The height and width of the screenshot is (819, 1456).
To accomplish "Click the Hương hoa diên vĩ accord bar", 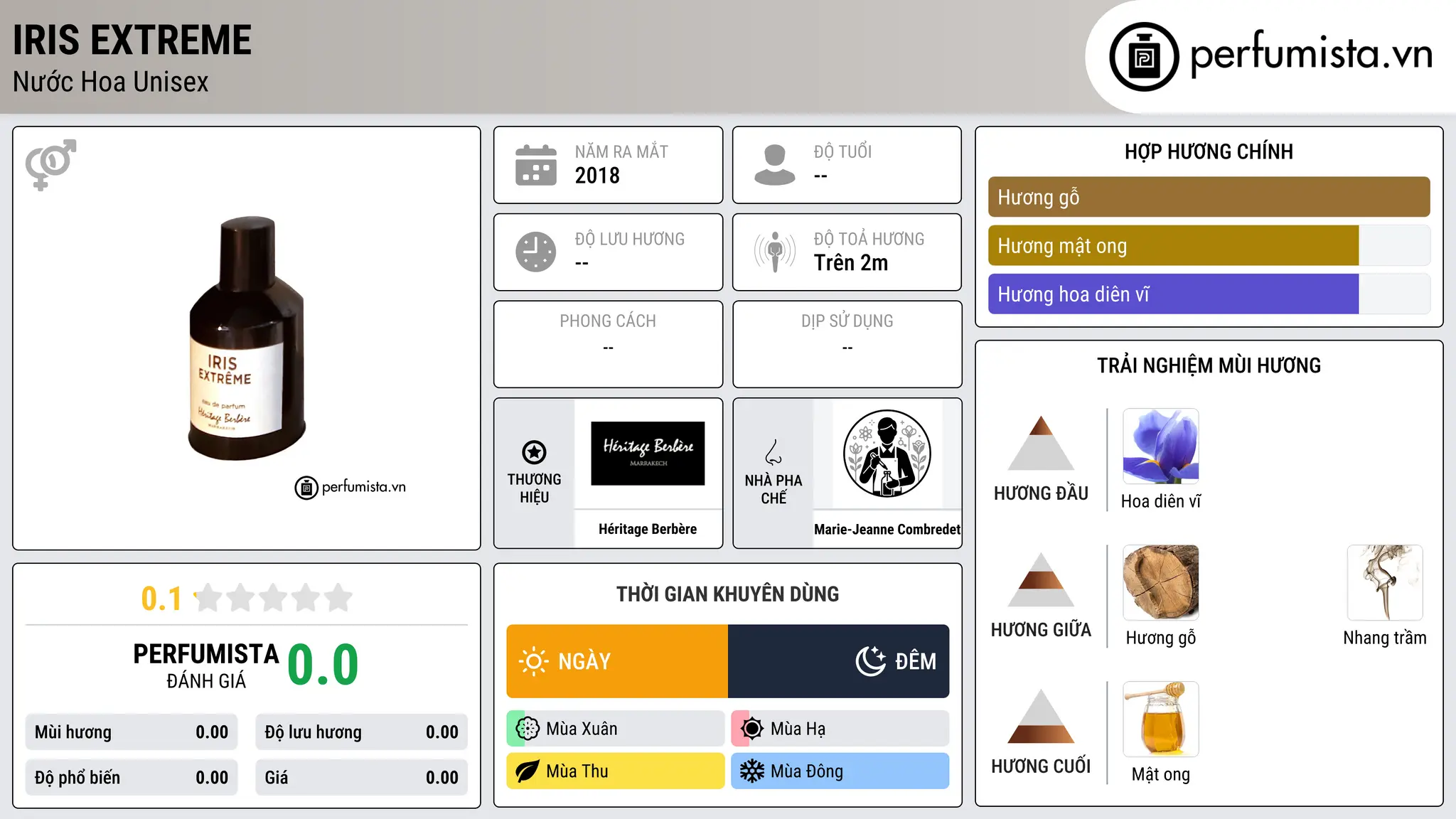I will coord(1209,294).
